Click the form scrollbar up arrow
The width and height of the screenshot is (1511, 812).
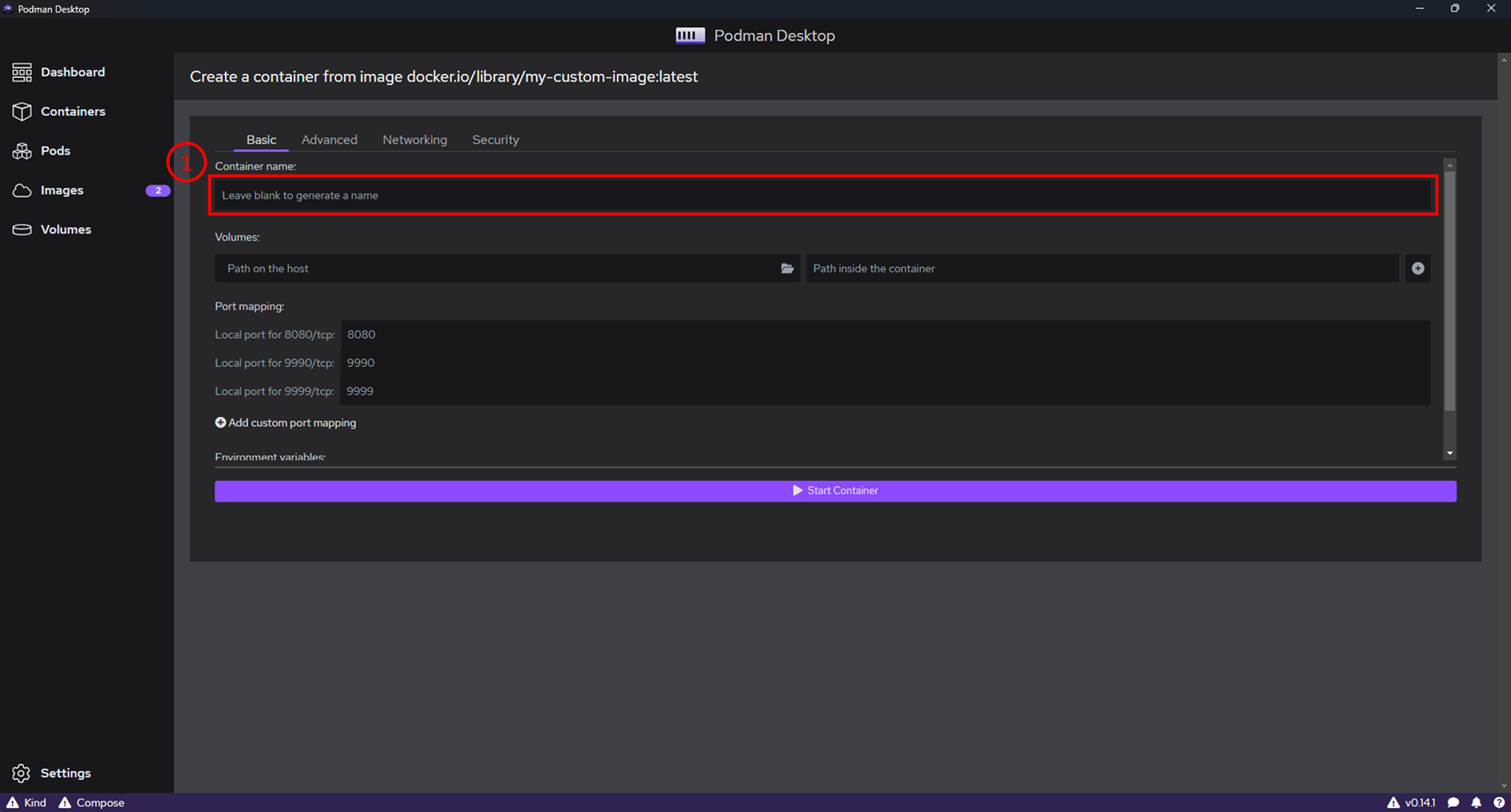(x=1450, y=165)
